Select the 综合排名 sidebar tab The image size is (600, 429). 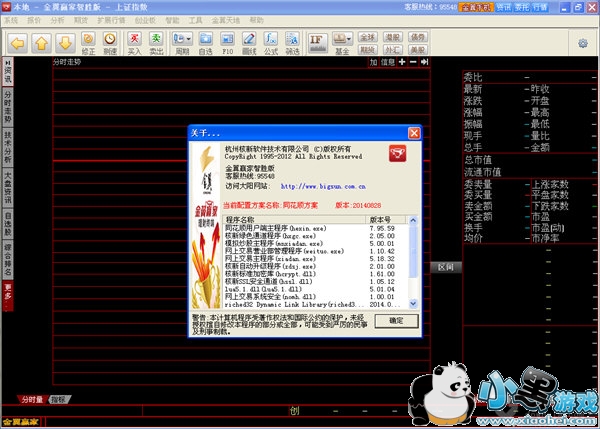pyautogui.click(x=8, y=260)
